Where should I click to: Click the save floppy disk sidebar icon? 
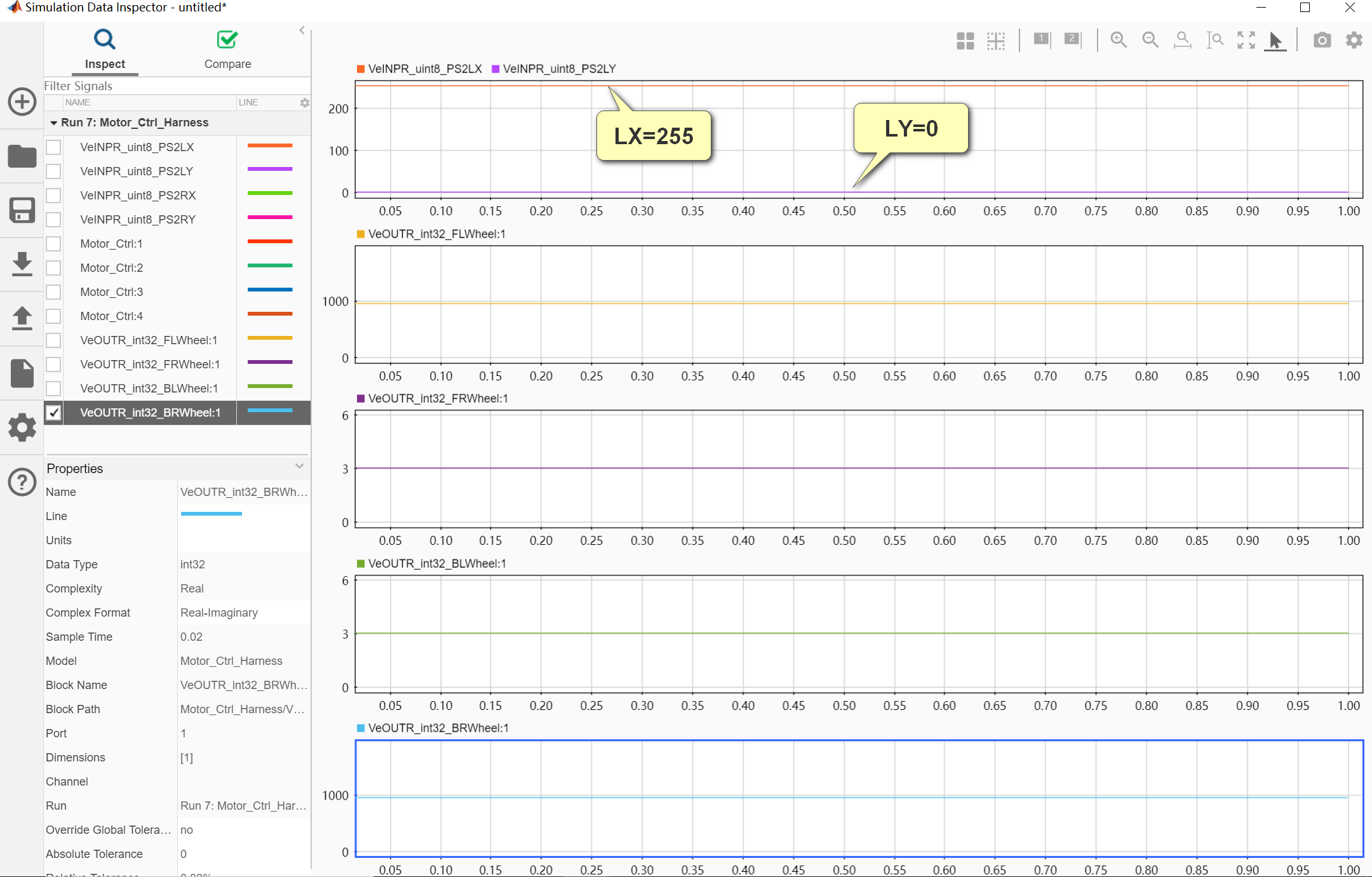pos(22,210)
